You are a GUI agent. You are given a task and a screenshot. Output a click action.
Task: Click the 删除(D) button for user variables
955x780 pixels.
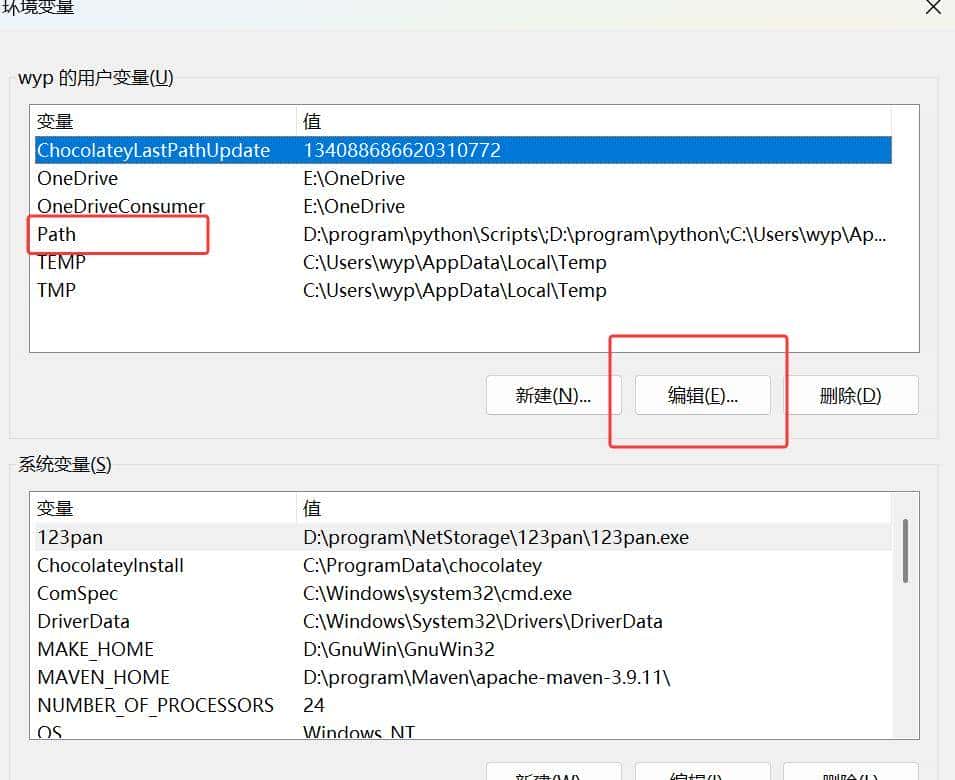pos(853,395)
